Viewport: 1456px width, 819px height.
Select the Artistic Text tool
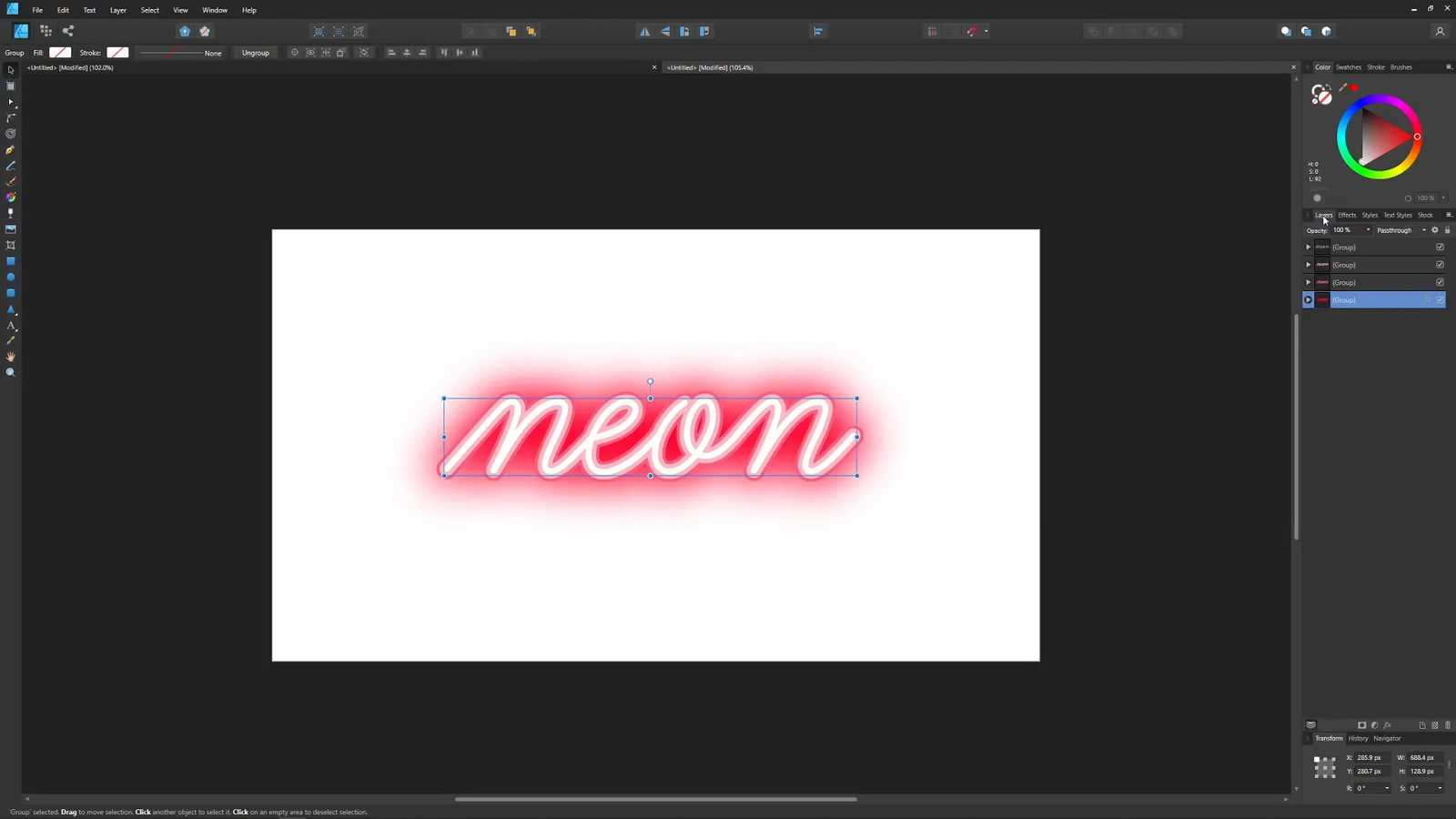(11, 326)
